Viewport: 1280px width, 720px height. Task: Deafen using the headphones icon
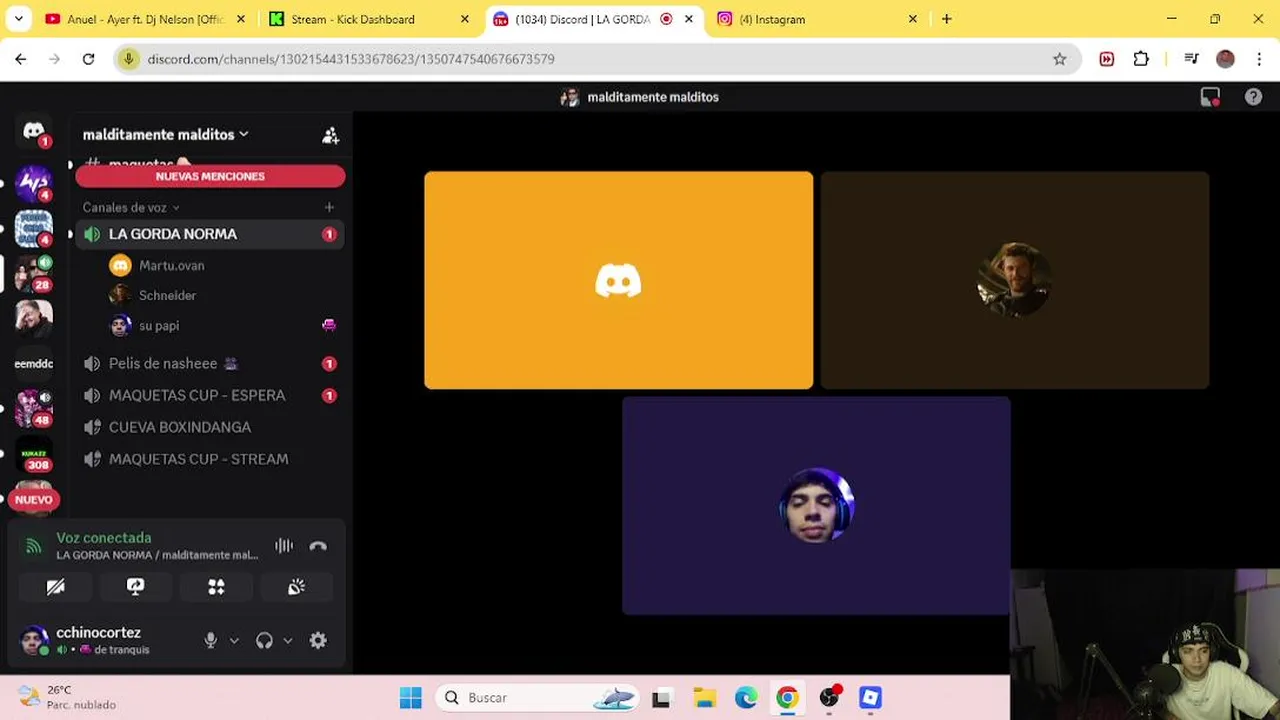pos(264,641)
